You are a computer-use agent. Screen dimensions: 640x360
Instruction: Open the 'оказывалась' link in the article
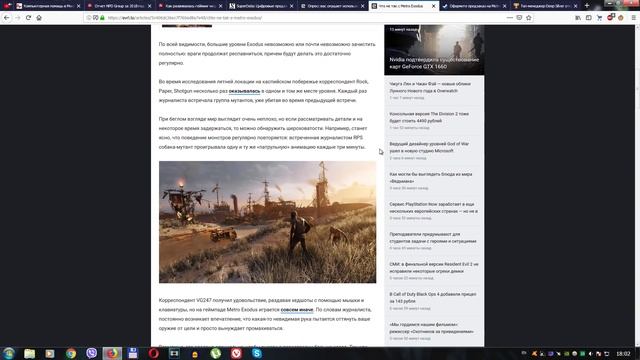pos(244,91)
